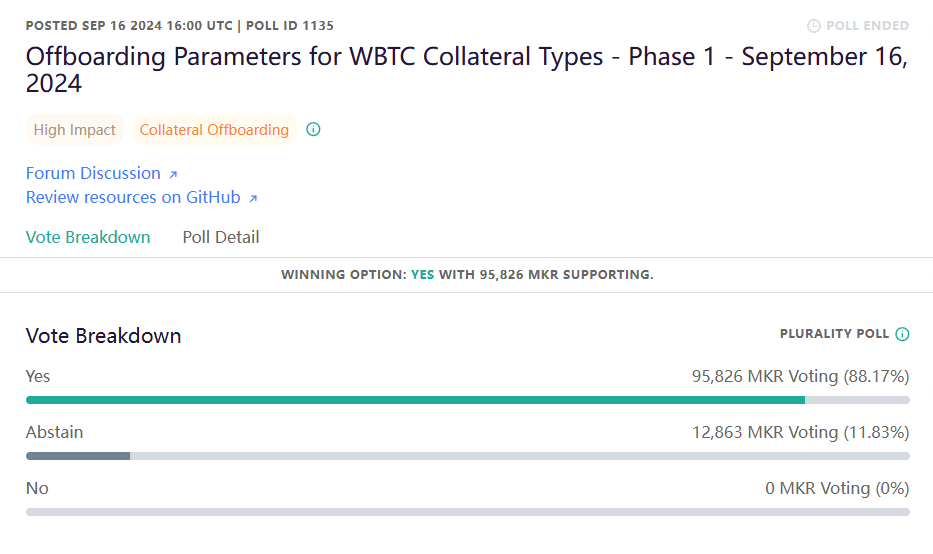Select the Collateral Offboarding tag
933x554 pixels.
tap(214, 129)
